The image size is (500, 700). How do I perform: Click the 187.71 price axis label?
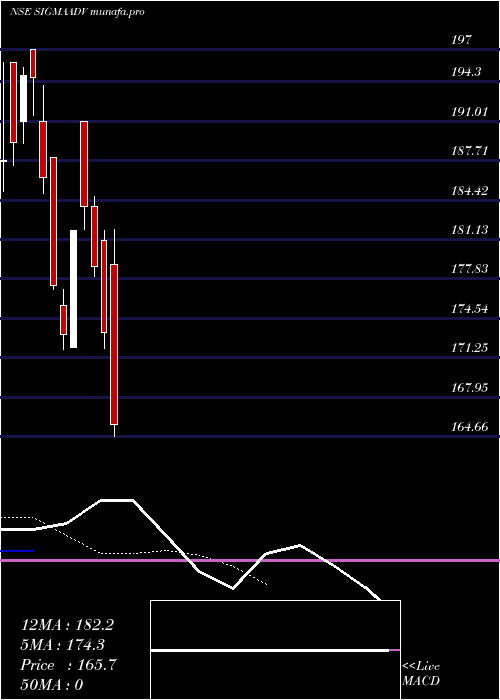point(469,151)
